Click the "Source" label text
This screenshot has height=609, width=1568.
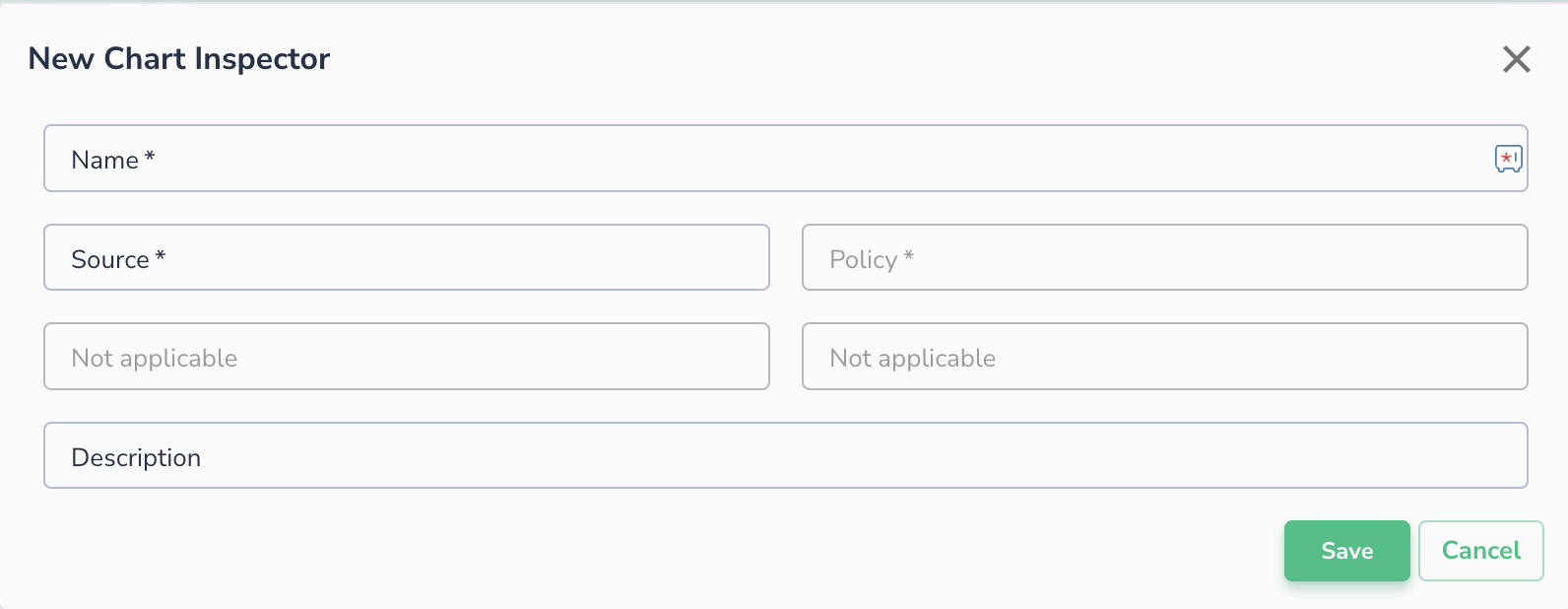point(109,260)
